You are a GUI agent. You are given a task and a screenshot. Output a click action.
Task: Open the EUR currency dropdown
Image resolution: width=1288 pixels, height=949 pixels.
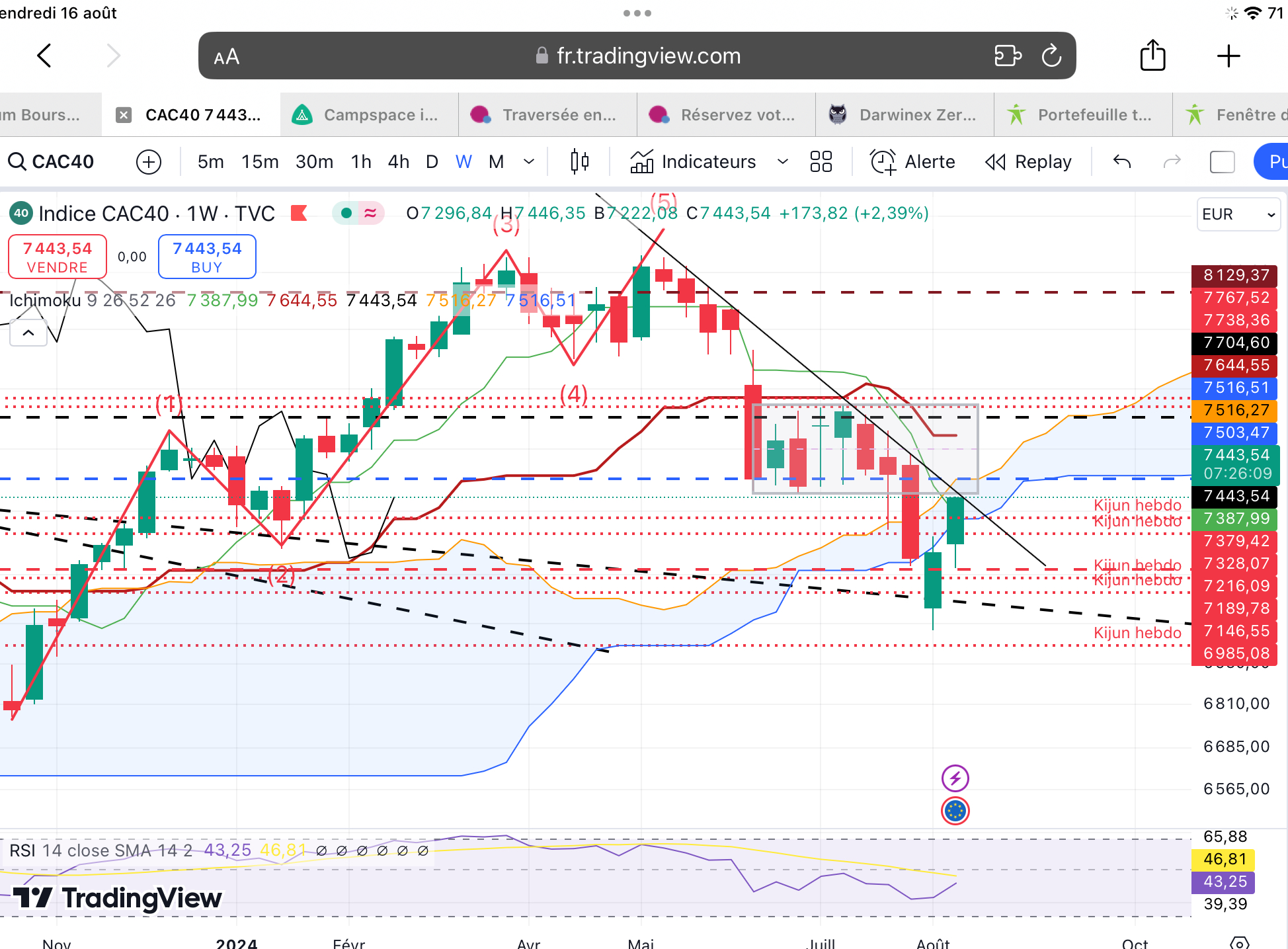pos(1238,214)
